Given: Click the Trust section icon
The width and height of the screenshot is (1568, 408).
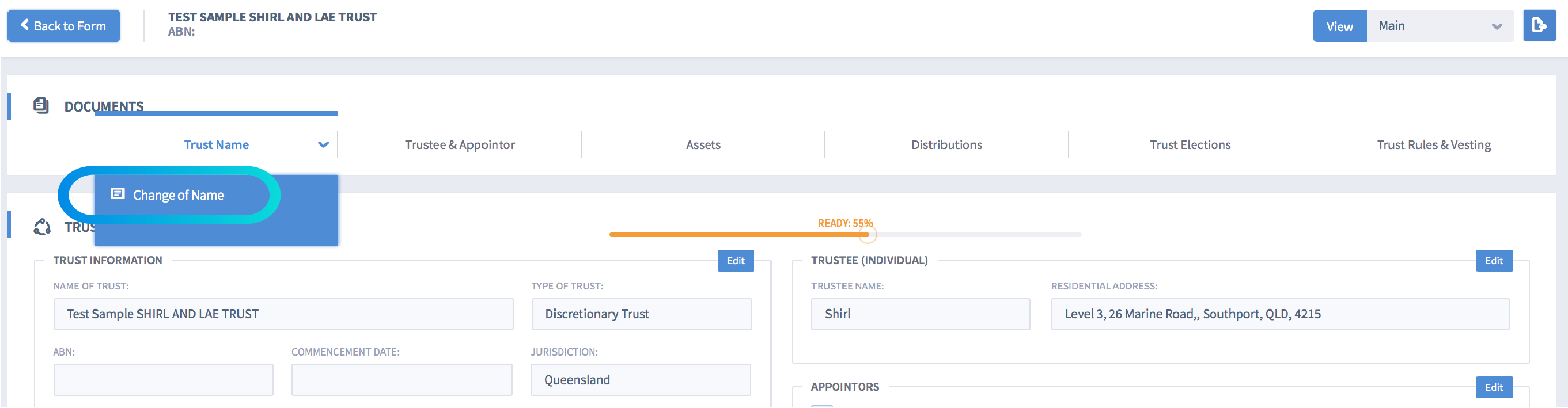Looking at the screenshot, I should click(41, 227).
